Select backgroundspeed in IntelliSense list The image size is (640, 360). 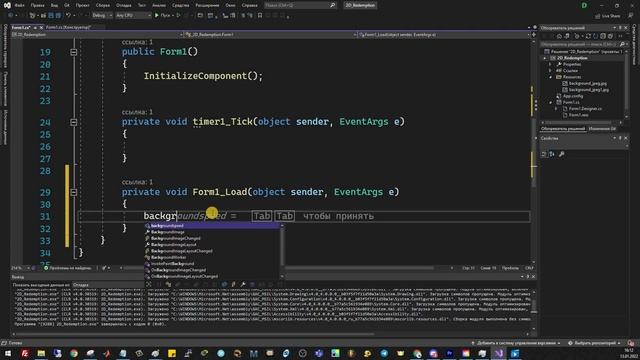[x=212, y=226]
